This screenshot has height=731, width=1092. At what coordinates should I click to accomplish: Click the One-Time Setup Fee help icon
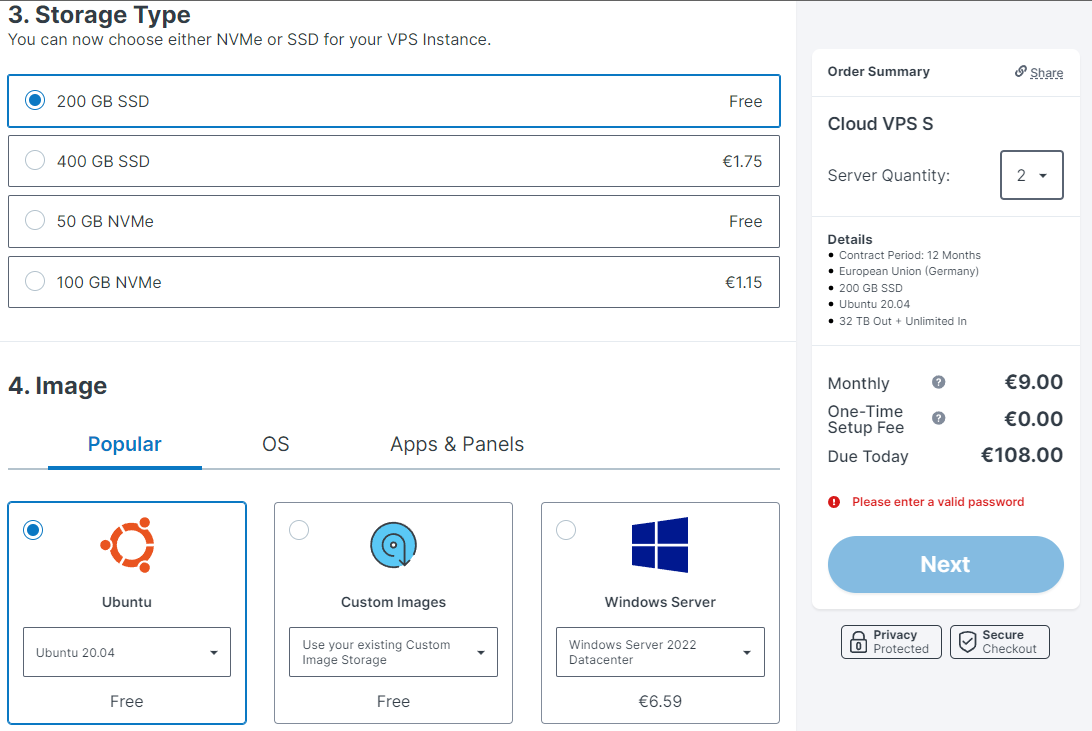(x=939, y=418)
